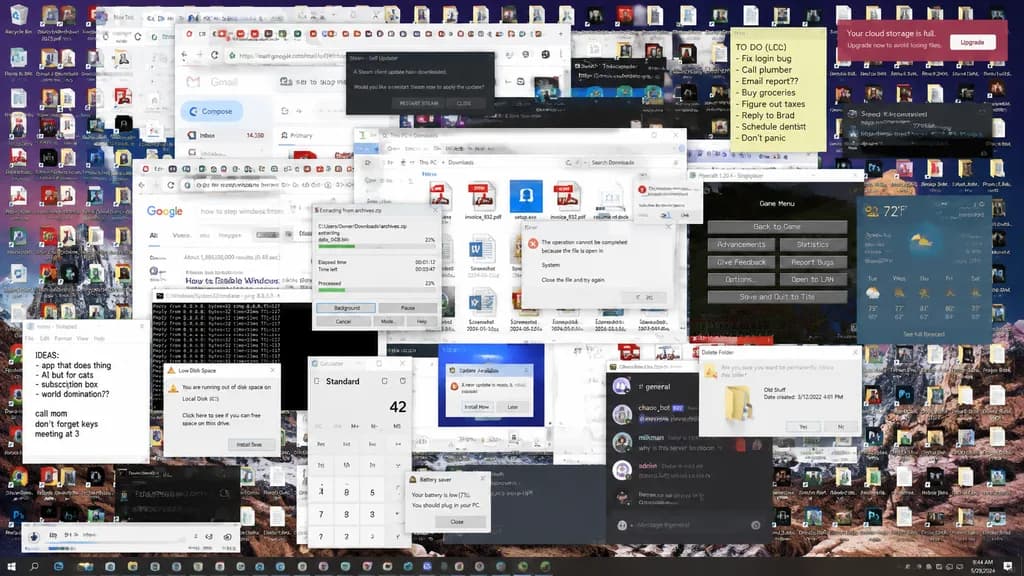Click the Compose button in Gmail
The image size is (1024, 576).
212,112
